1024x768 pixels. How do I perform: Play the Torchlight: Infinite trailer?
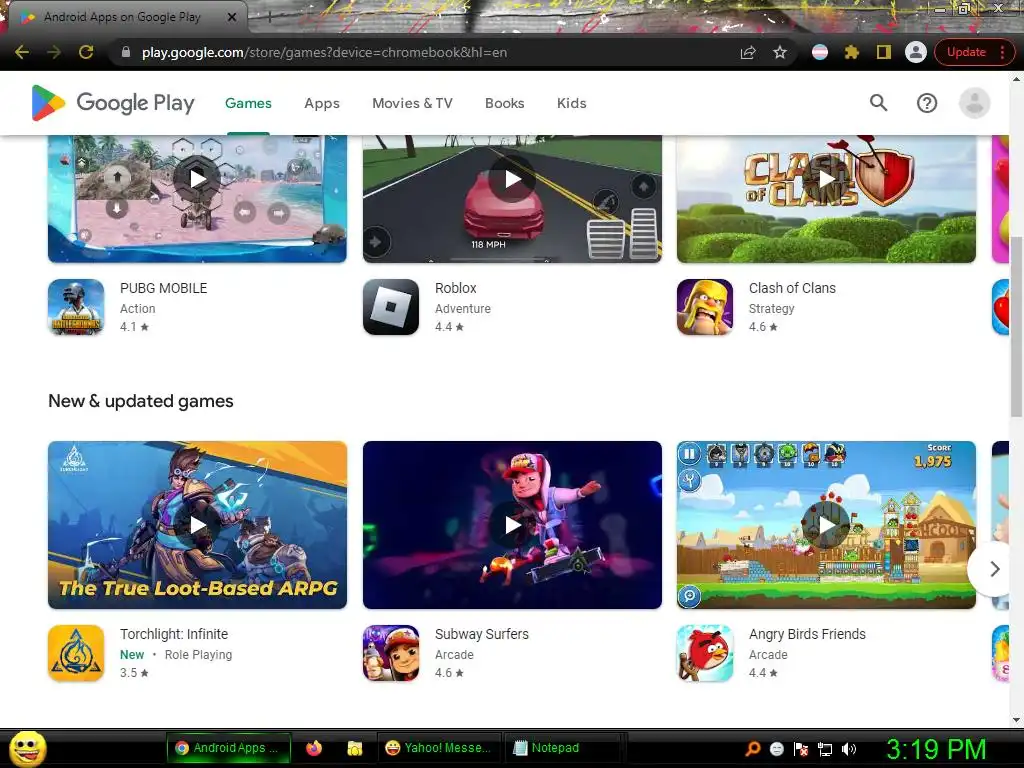[x=197, y=524]
